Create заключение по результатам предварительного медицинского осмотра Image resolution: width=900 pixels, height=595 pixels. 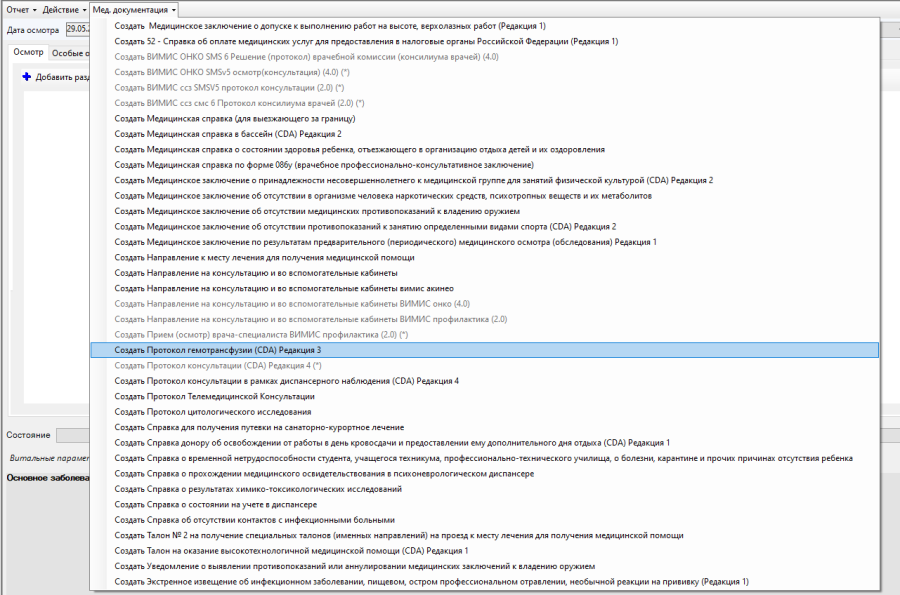coord(485,242)
